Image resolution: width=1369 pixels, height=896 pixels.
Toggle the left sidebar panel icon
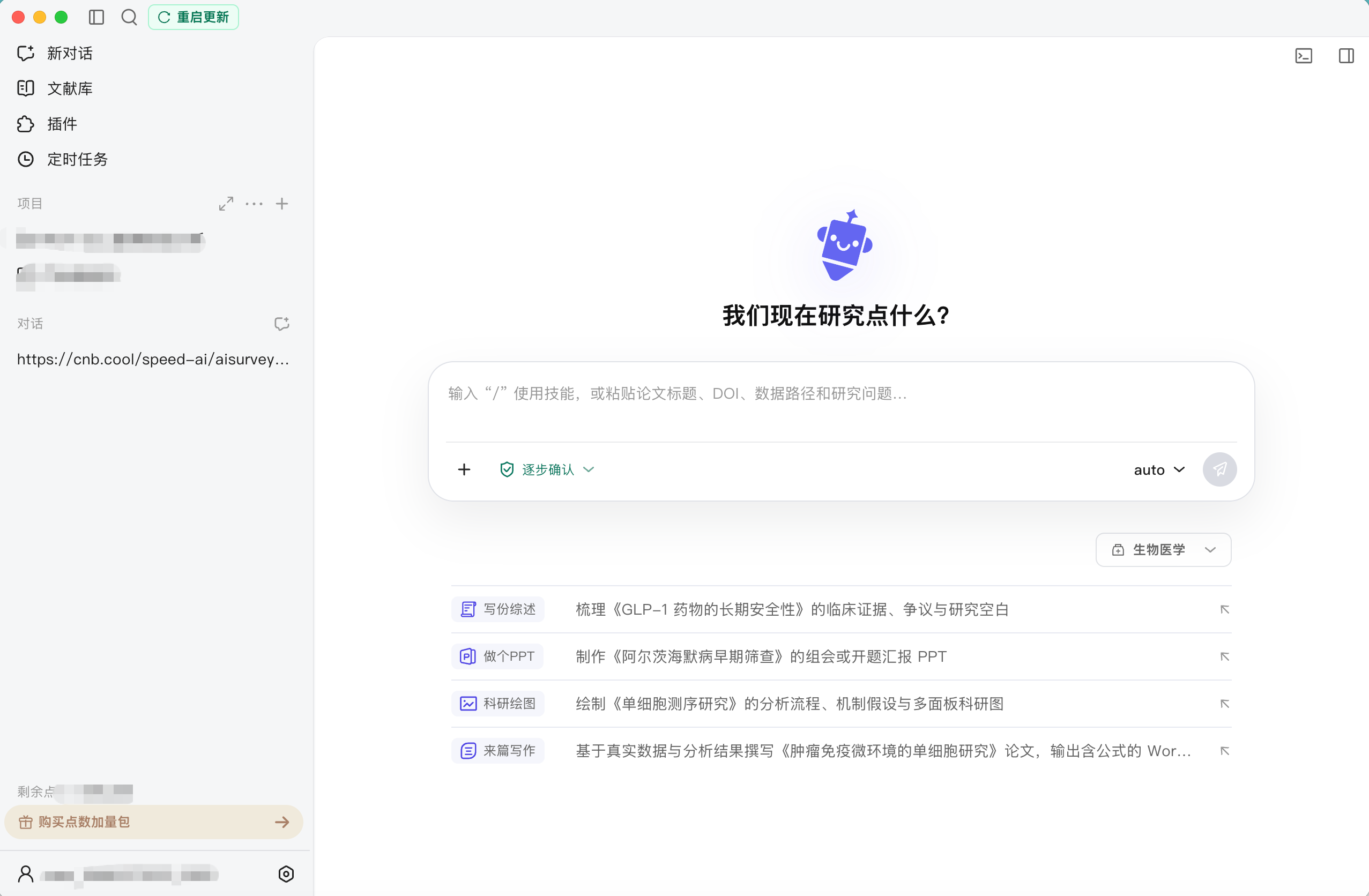[96, 17]
